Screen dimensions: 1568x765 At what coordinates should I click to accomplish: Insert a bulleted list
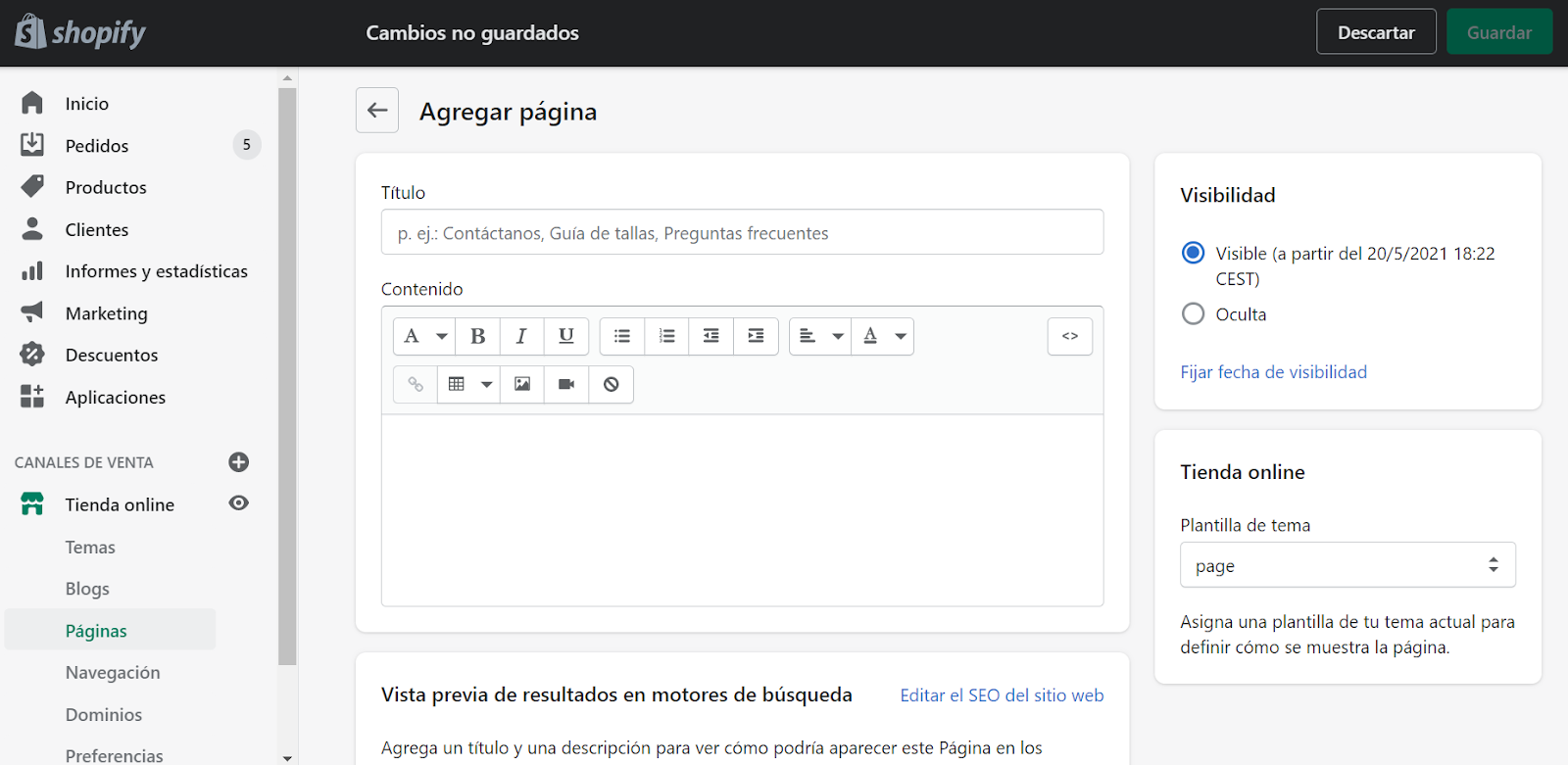[622, 336]
